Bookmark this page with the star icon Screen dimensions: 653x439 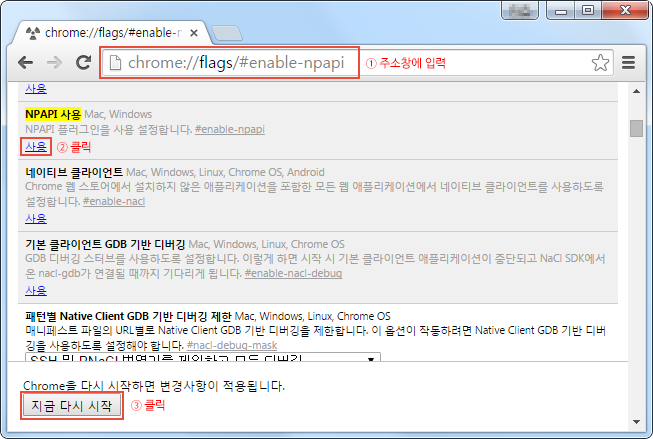click(x=600, y=63)
